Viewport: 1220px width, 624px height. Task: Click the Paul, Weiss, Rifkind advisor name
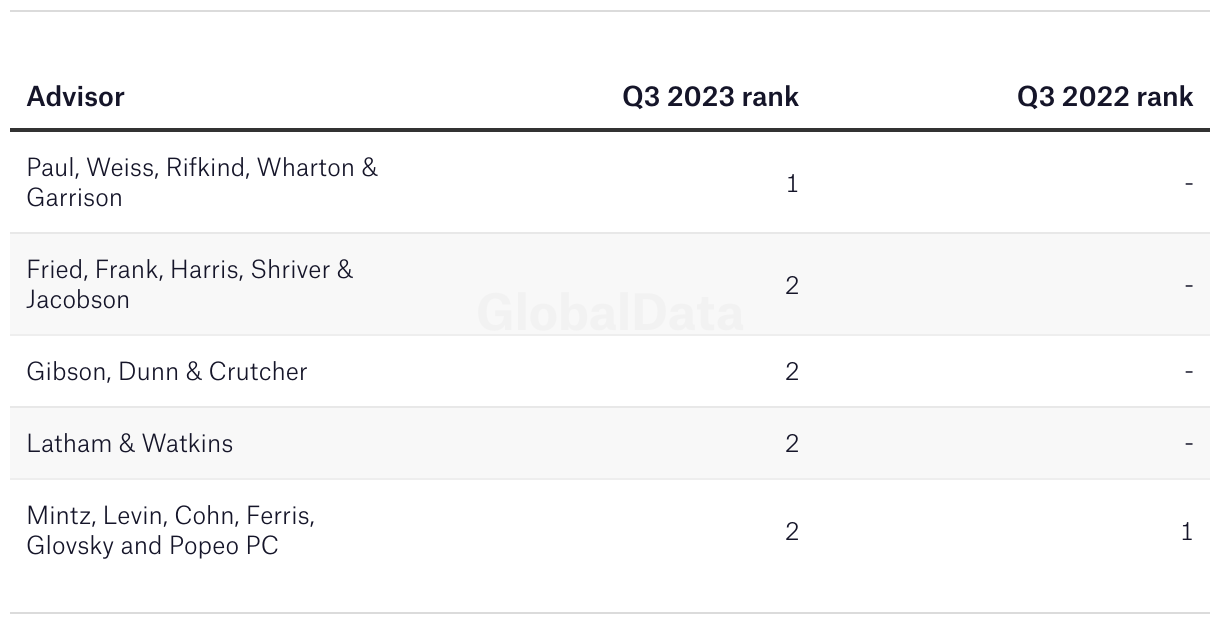pos(202,182)
